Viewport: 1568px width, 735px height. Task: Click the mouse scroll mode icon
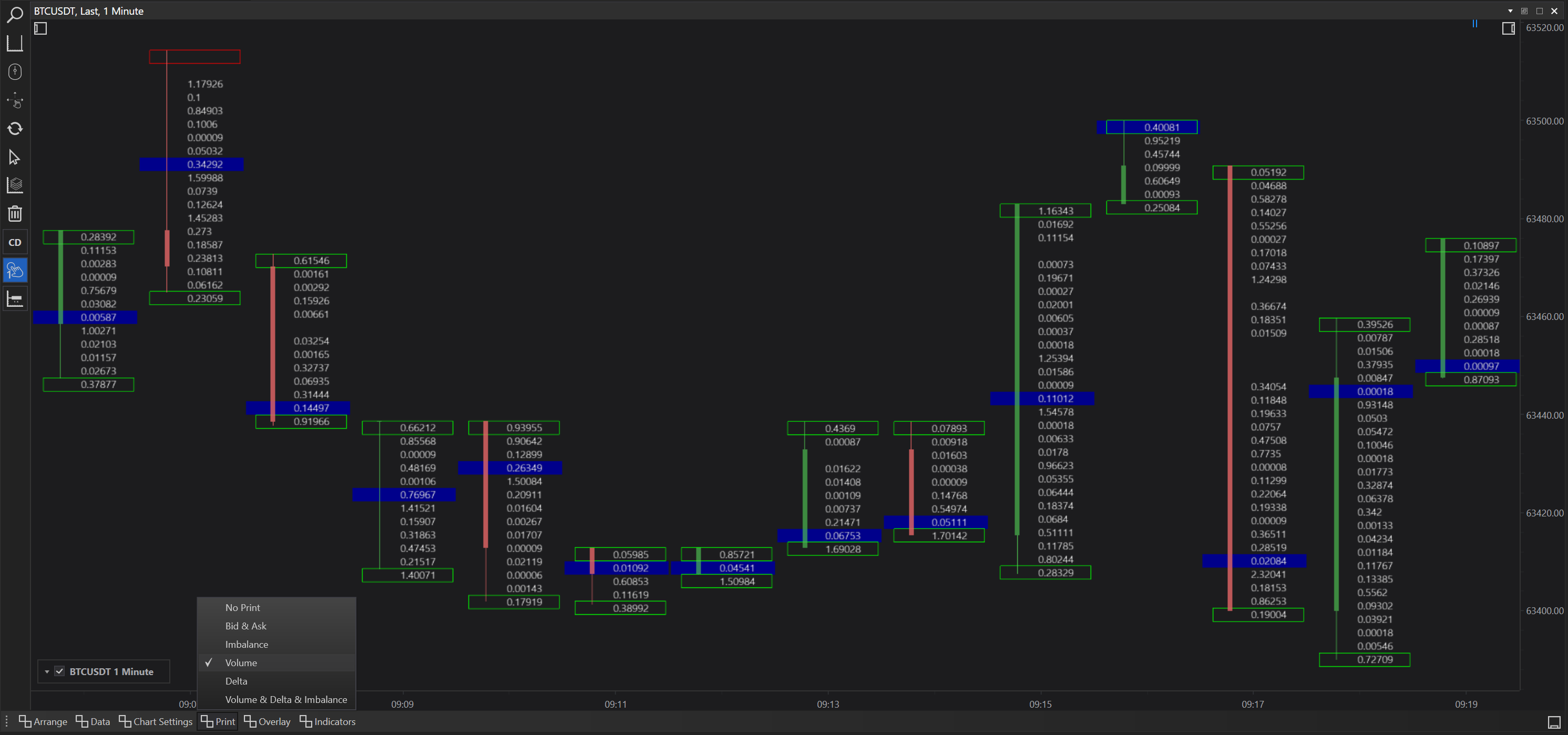click(15, 72)
